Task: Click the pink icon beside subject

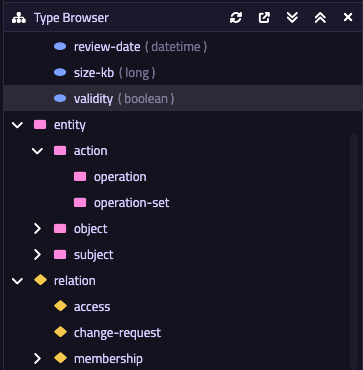Action: pyautogui.click(x=60, y=255)
